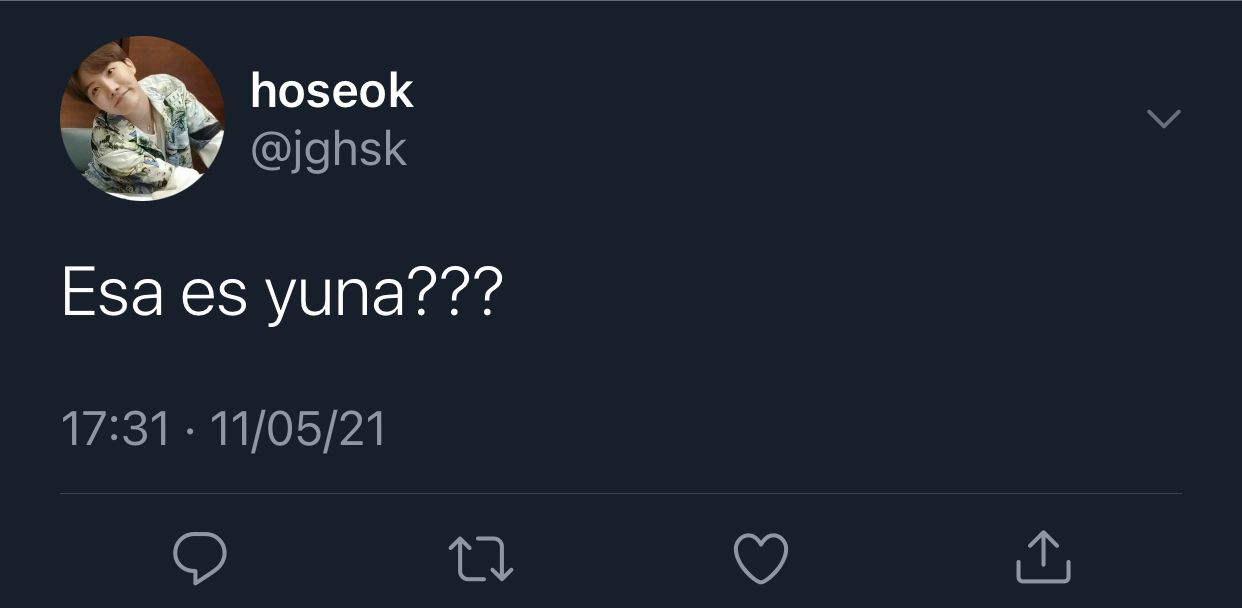Start a reply via the comment bubble
The image size is (1242, 608).
[199, 557]
